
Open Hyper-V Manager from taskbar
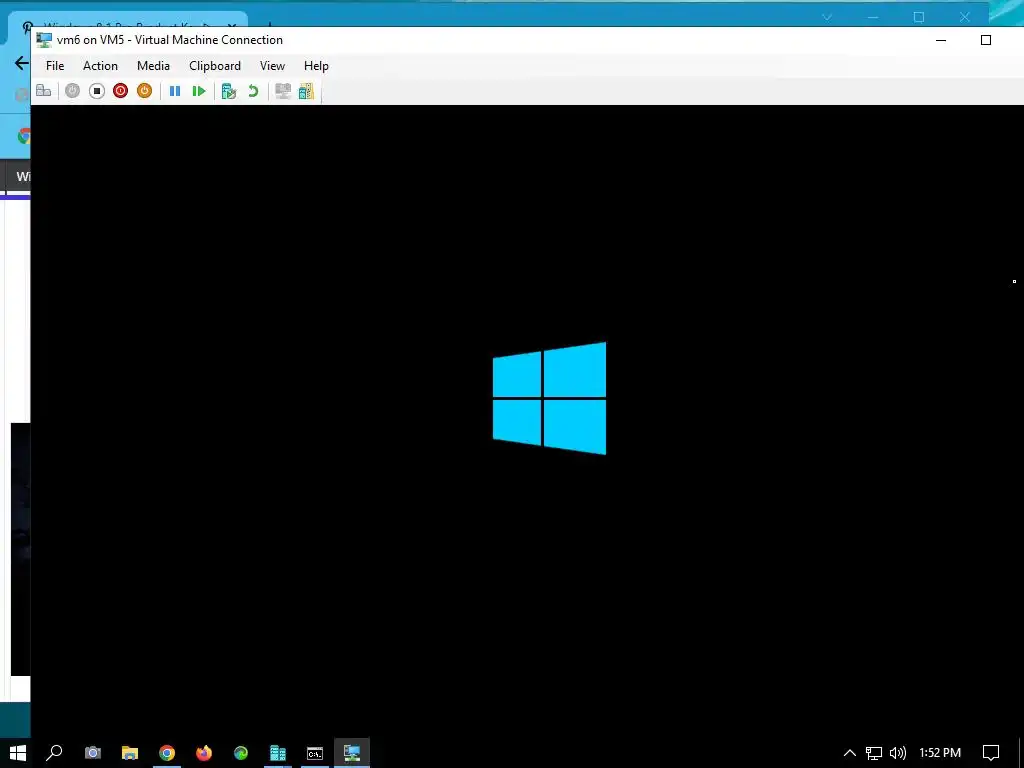pos(278,753)
